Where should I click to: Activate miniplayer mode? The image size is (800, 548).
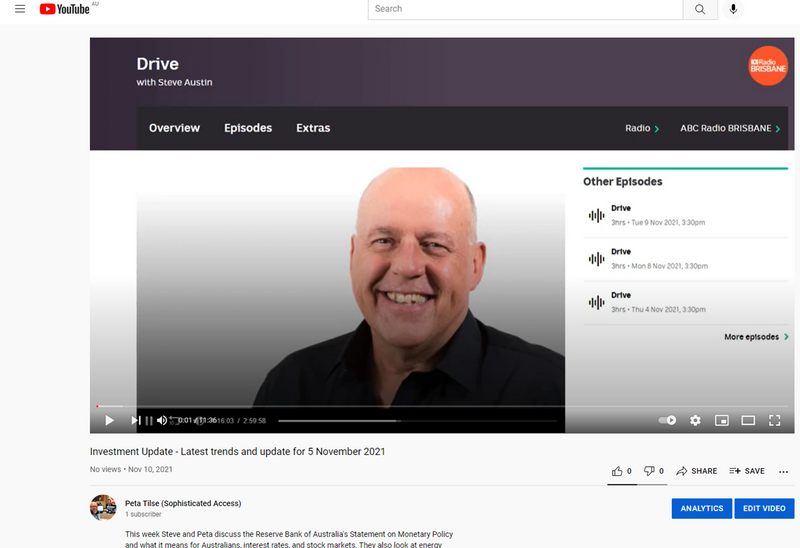point(721,420)
